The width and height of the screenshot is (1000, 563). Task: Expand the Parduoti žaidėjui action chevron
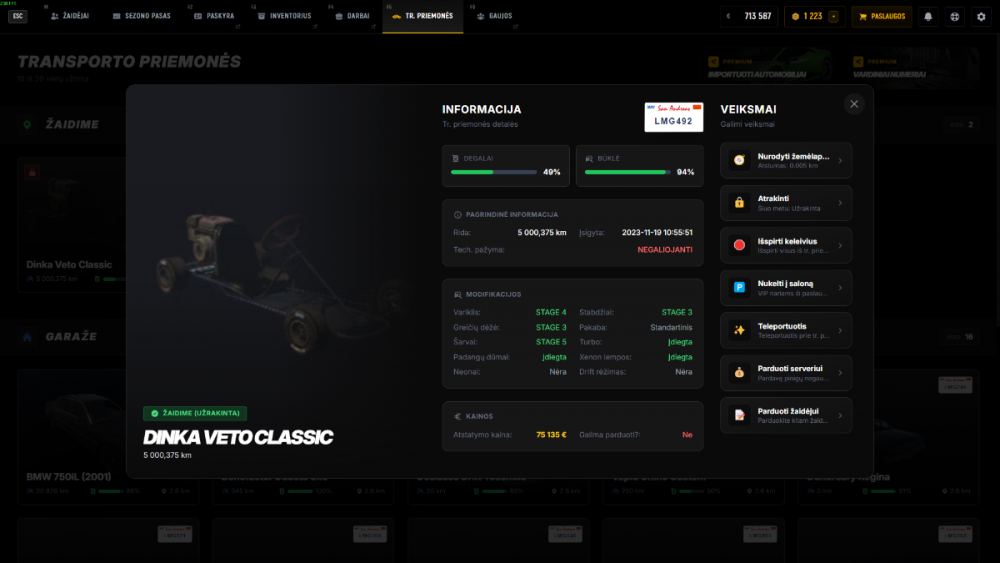(840, 415)
